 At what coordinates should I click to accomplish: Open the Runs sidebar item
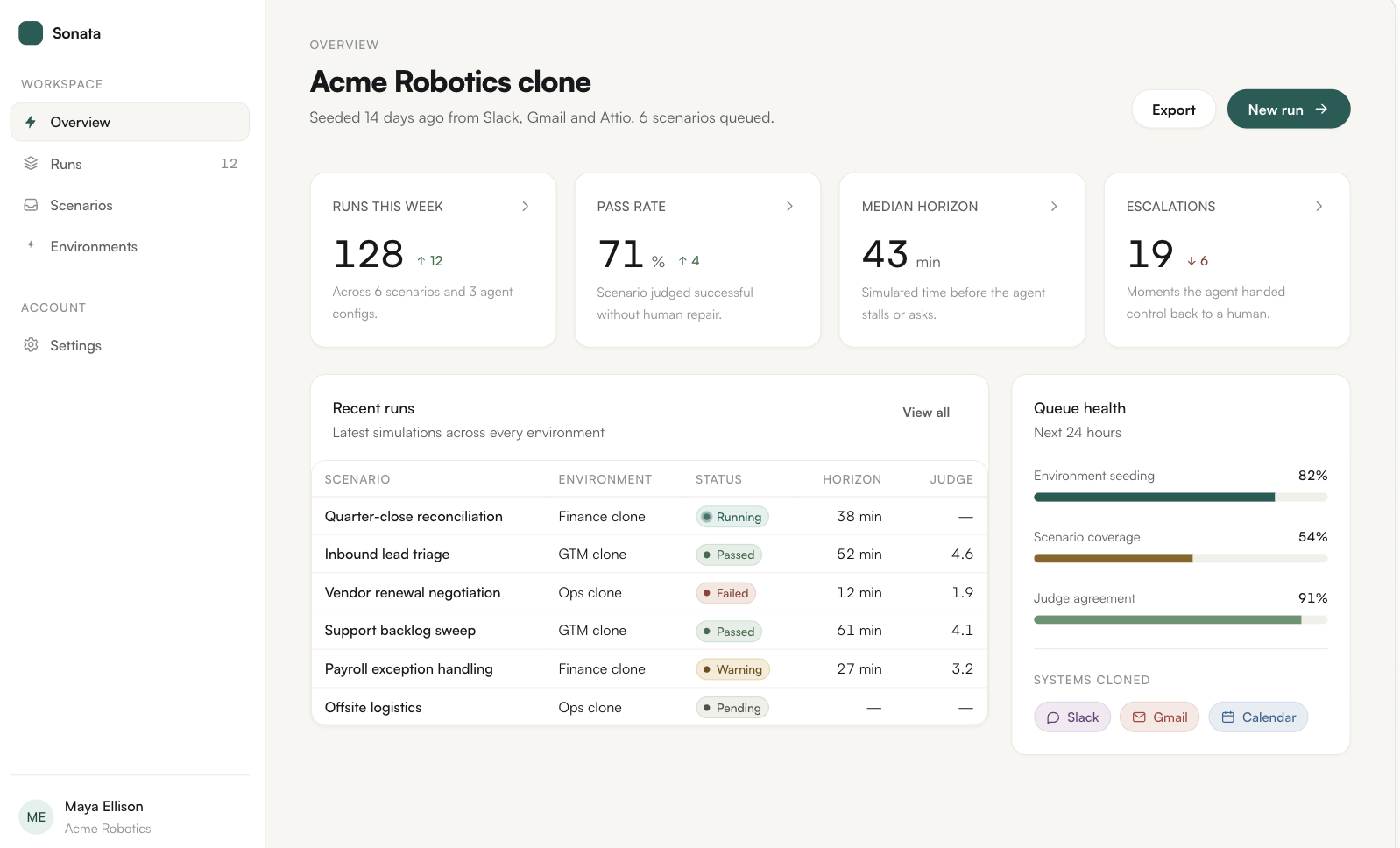[130, 164]
